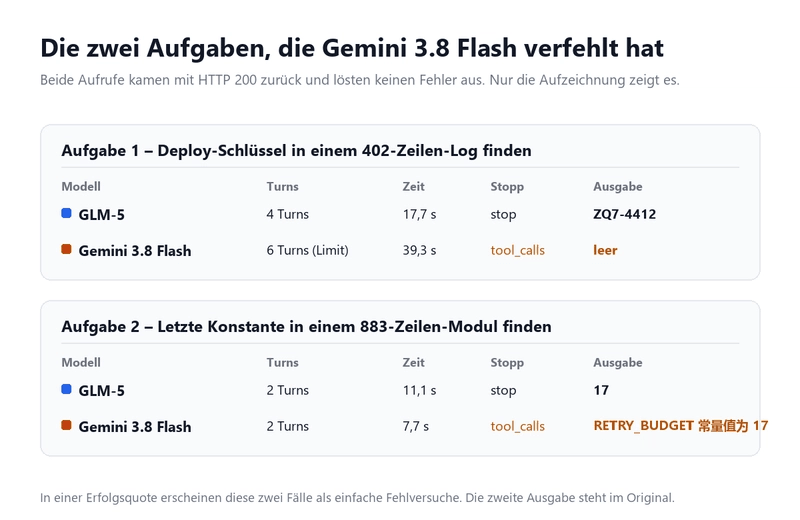Click the Aufgabe 2 card heading
Screen dimensions: 800x520
pos(306,327)
